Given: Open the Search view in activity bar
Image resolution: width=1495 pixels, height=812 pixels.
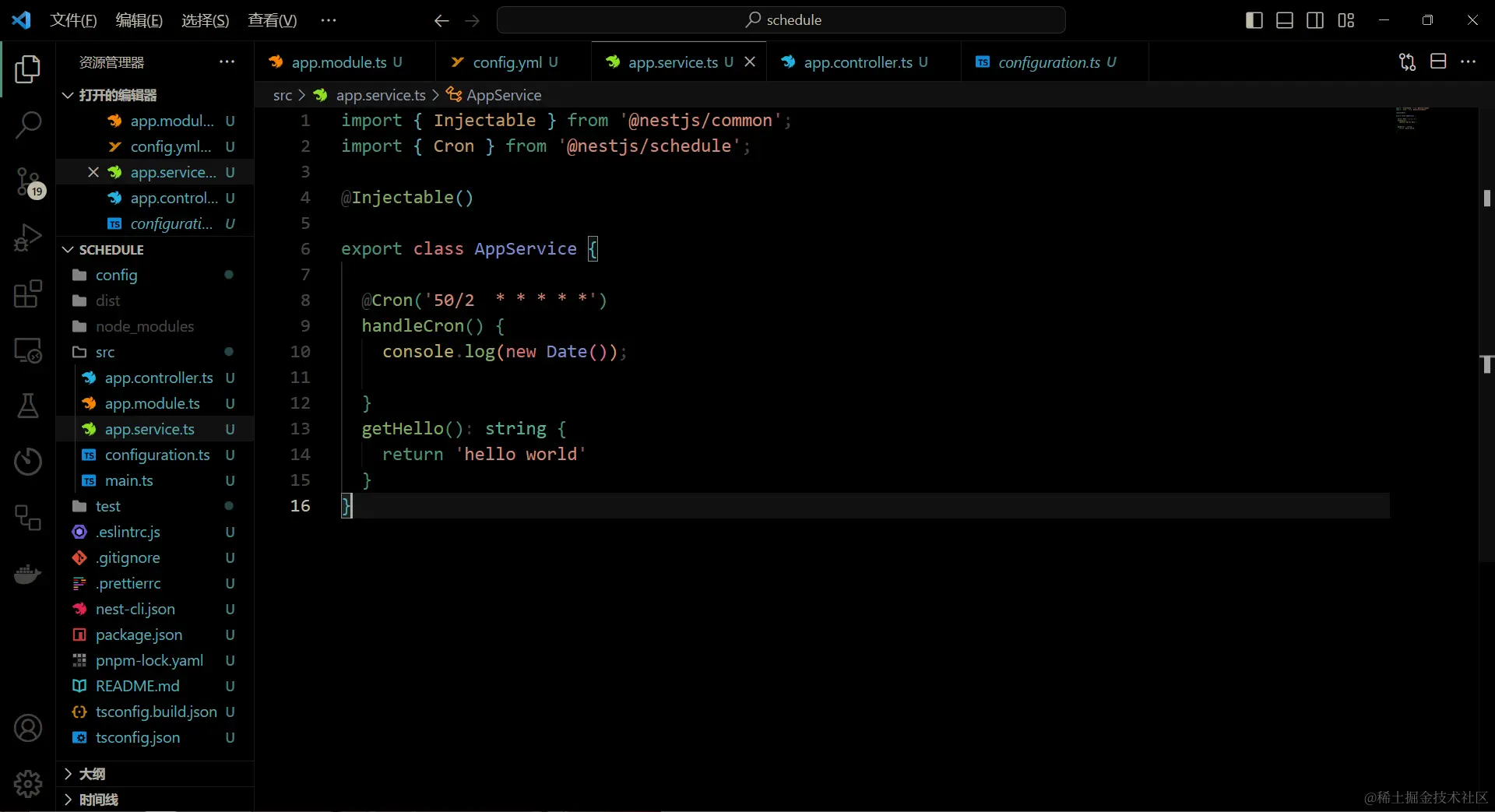Looking at the screenshot, I should tap(28, 125).
